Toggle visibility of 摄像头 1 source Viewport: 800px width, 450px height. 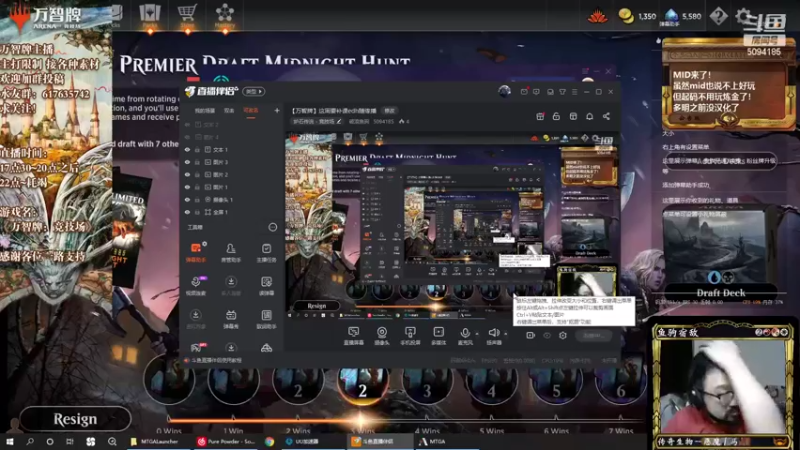click(x=187, y=199)
